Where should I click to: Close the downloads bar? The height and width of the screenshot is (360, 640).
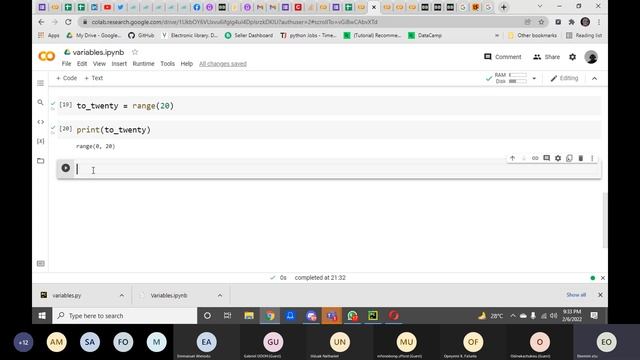(x=600, y=295)
